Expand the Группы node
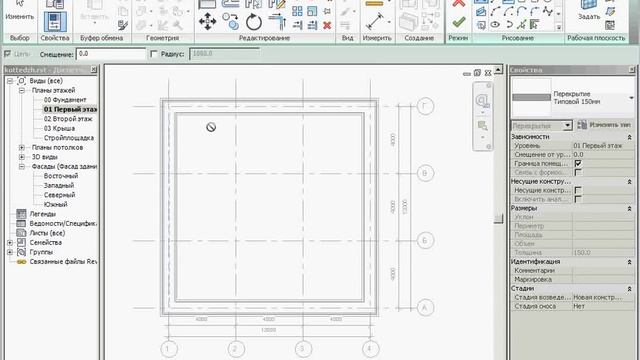 pyautogui.click(x=10, y=252)
